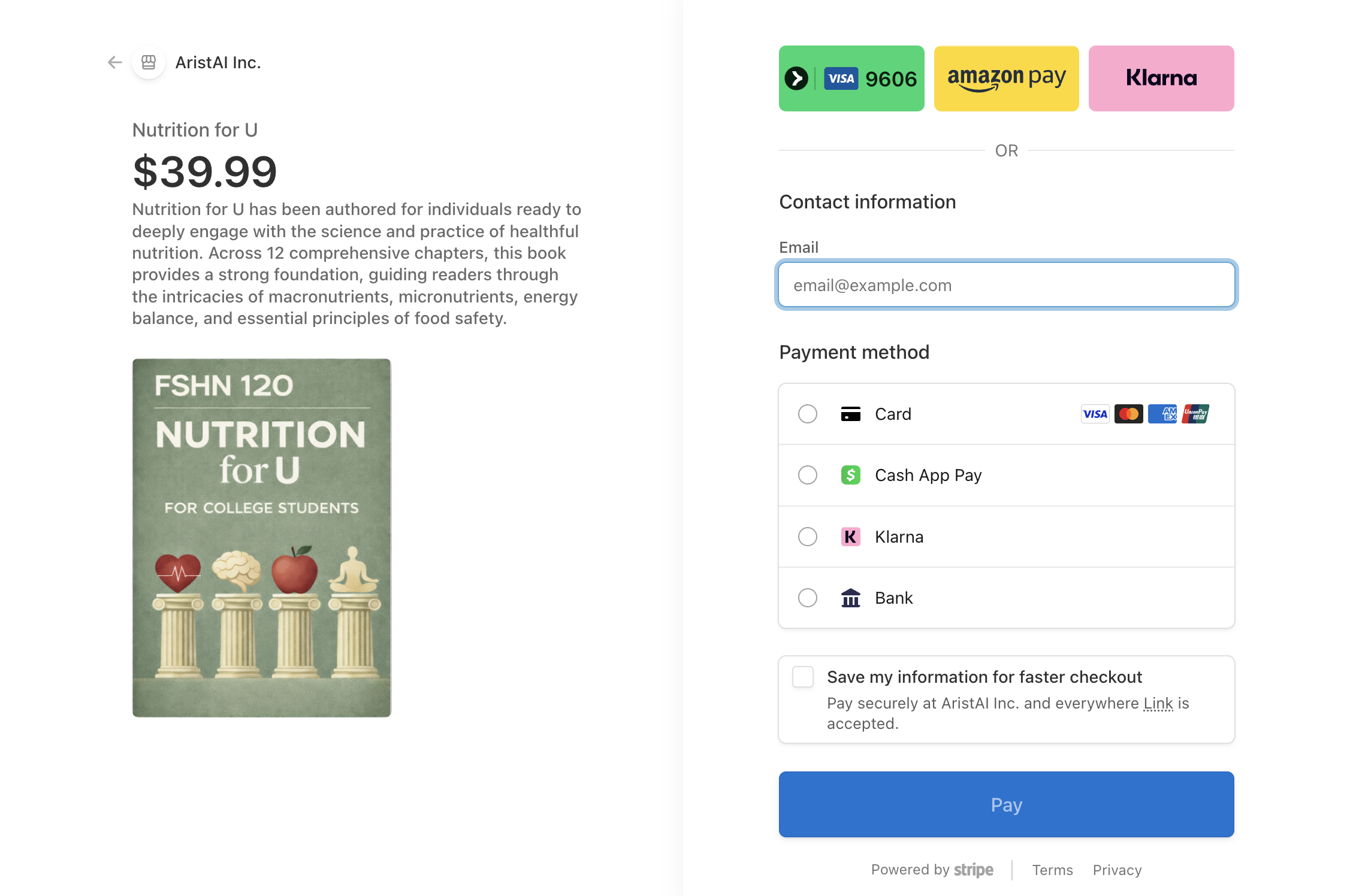Choose Klarna express checkout
Screen dimensions: 1353x896
[1161, 78]
